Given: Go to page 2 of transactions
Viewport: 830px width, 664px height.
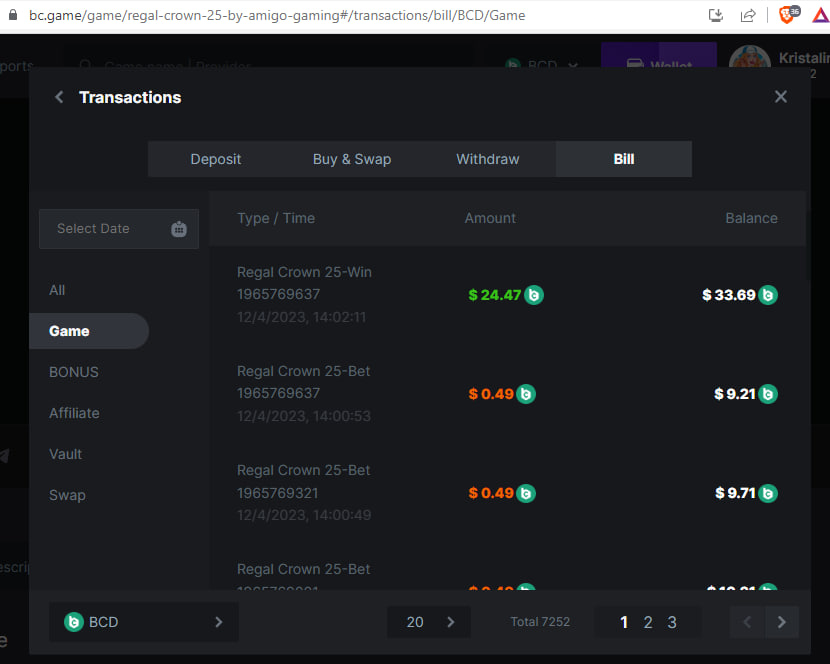Looking at the screenshot, I should tap(648, 622).
